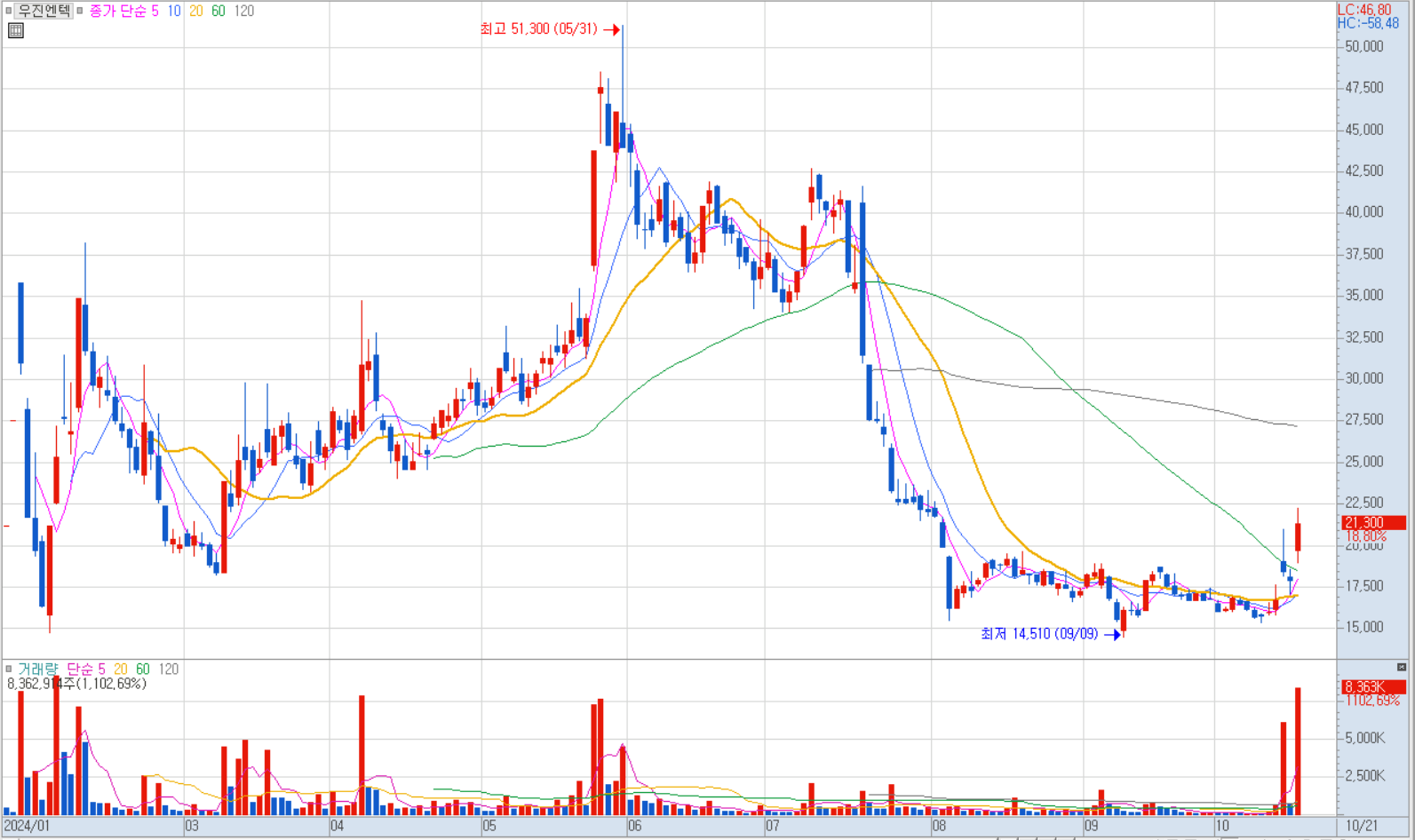Select the 5-period volume average legend
The height and width of the screenshot is (840, 1415).
pos(102,669)
